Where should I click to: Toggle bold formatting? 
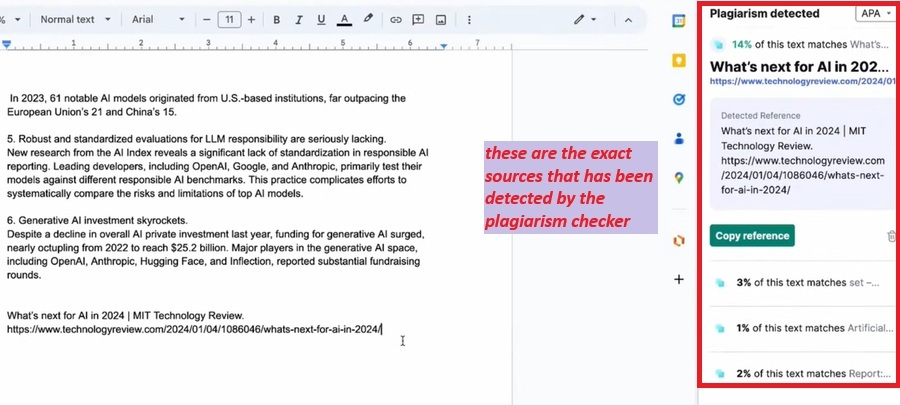(277, 20)
